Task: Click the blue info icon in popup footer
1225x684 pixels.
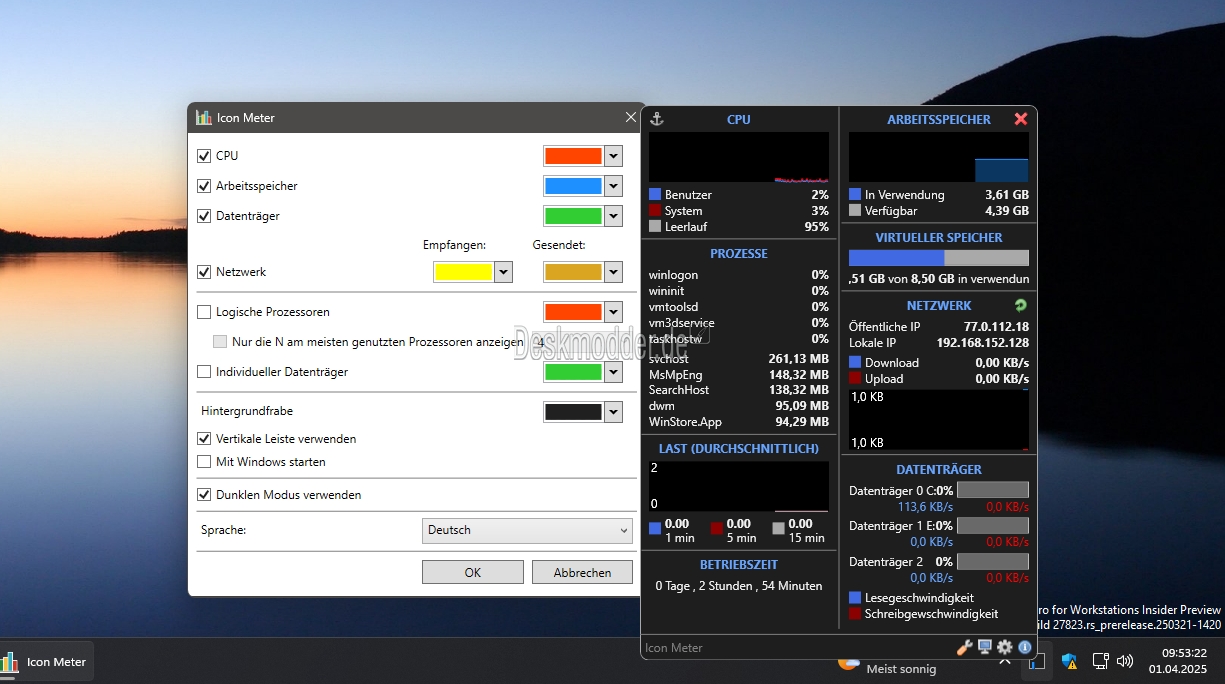Action: (x=1025, y=647)
